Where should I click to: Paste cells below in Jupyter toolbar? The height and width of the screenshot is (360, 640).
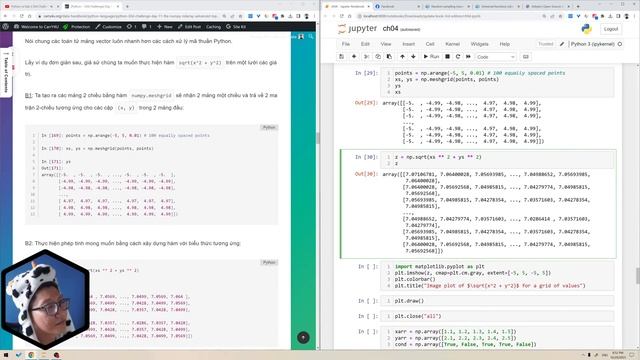[x=389, y=57]
